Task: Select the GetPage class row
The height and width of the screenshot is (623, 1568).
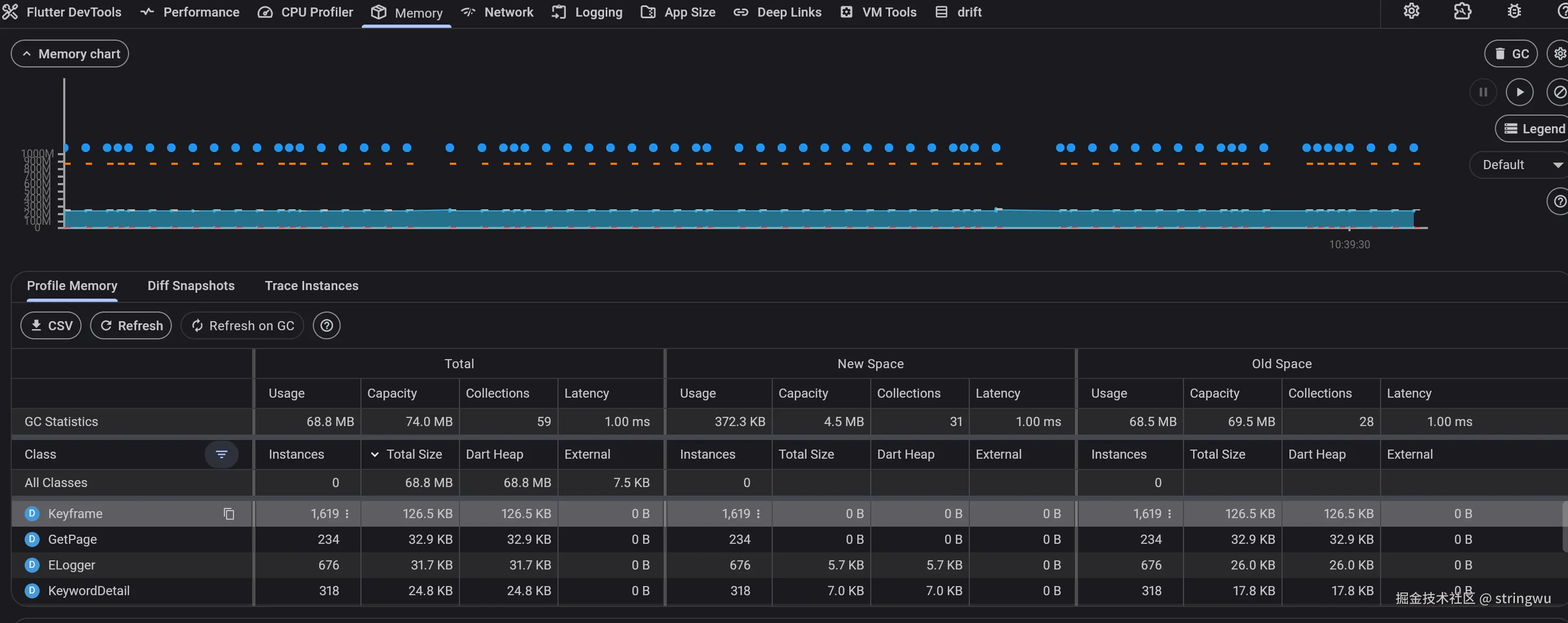Action: [72, 540]
